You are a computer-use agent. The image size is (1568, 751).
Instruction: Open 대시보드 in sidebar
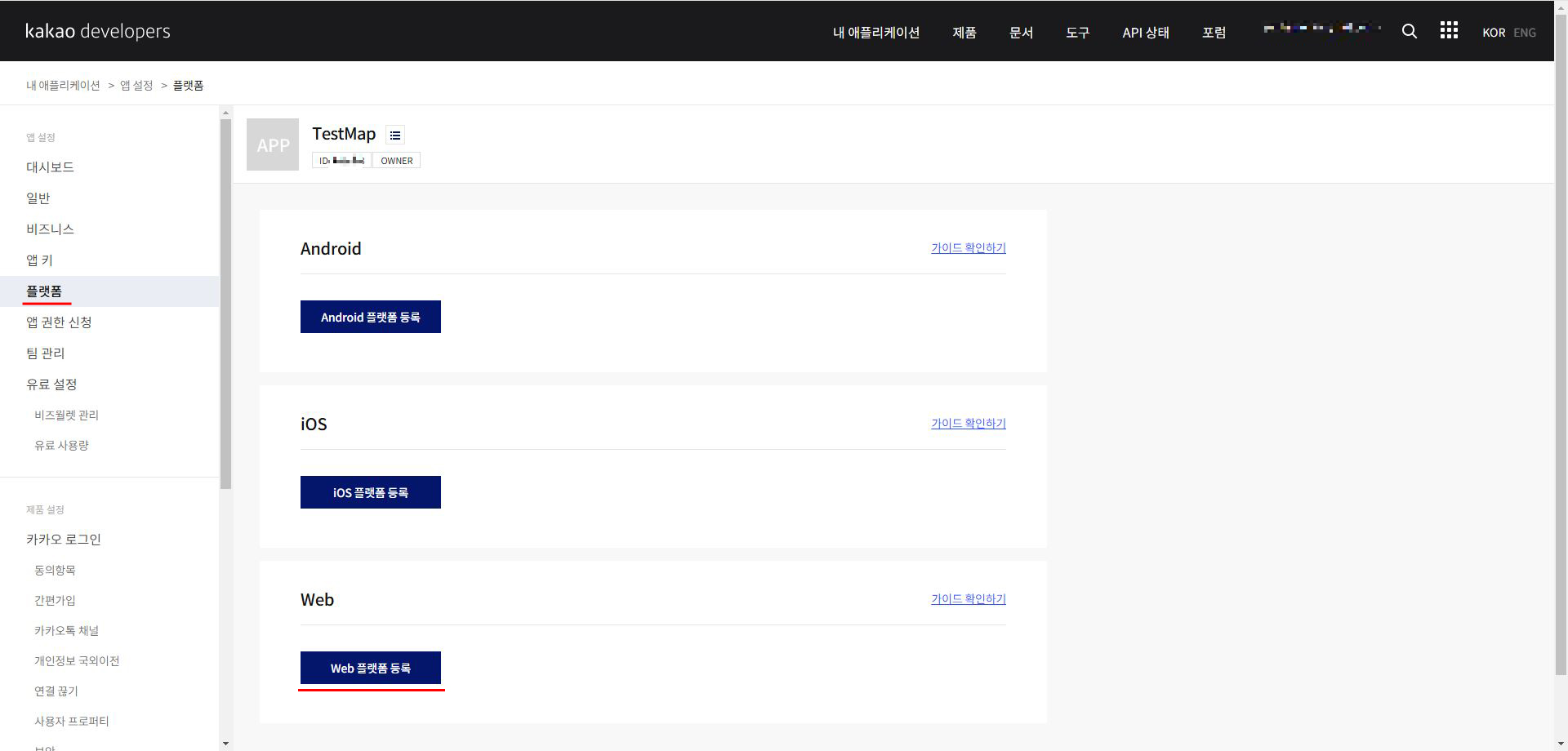click(x=50, y=167)
